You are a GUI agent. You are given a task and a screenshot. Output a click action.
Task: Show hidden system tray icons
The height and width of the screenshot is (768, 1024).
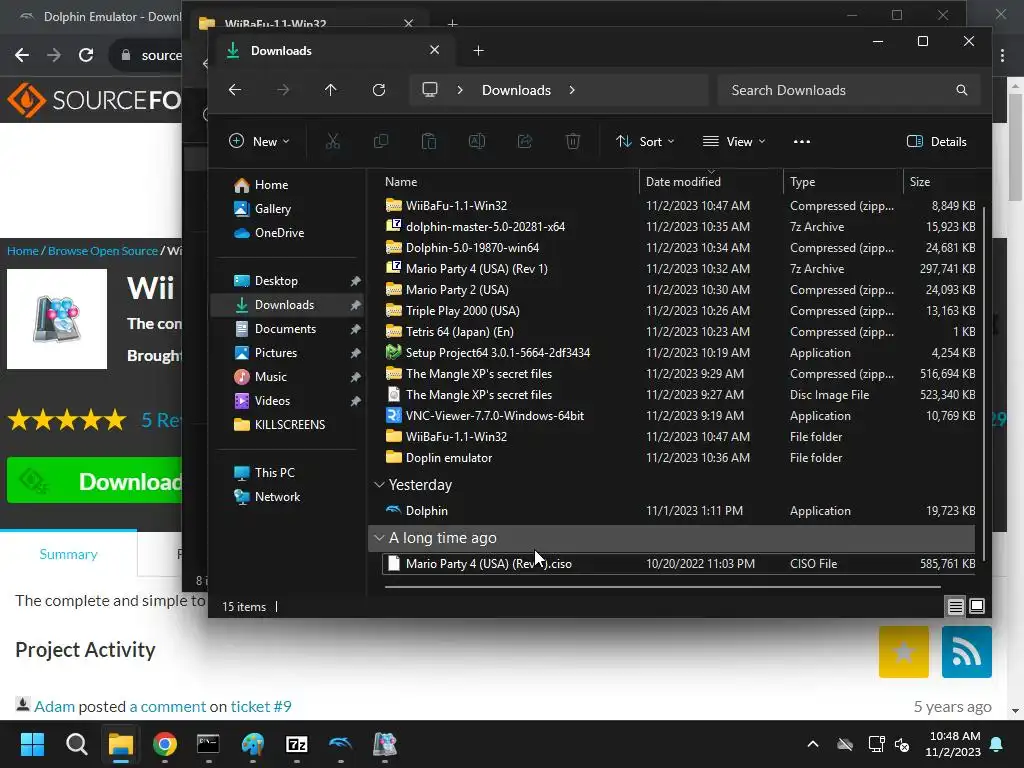tap(812, 744)
